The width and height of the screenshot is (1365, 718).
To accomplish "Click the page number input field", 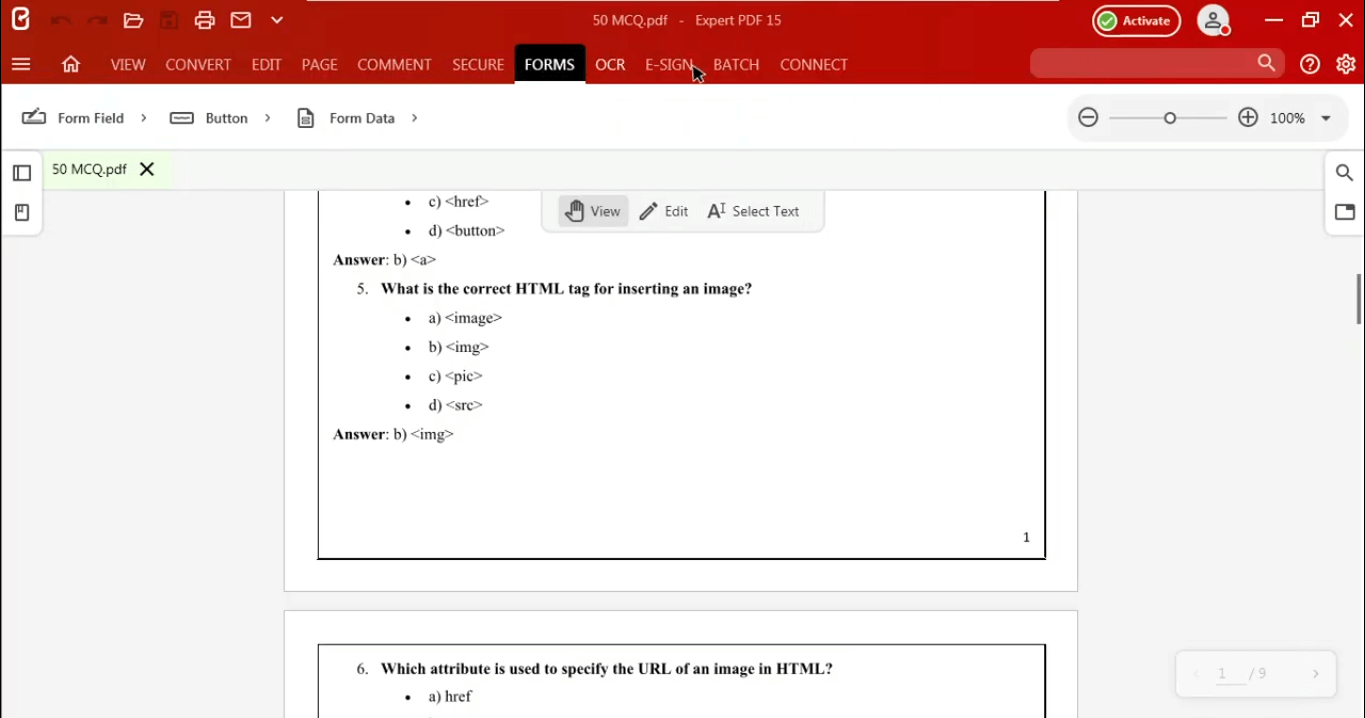I will click(1229, 674).
